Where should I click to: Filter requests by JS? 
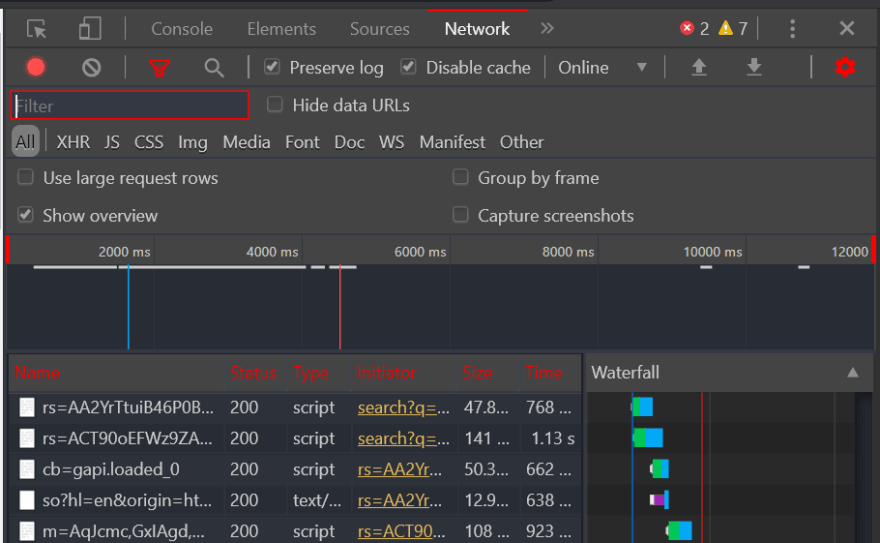point(112,142)
